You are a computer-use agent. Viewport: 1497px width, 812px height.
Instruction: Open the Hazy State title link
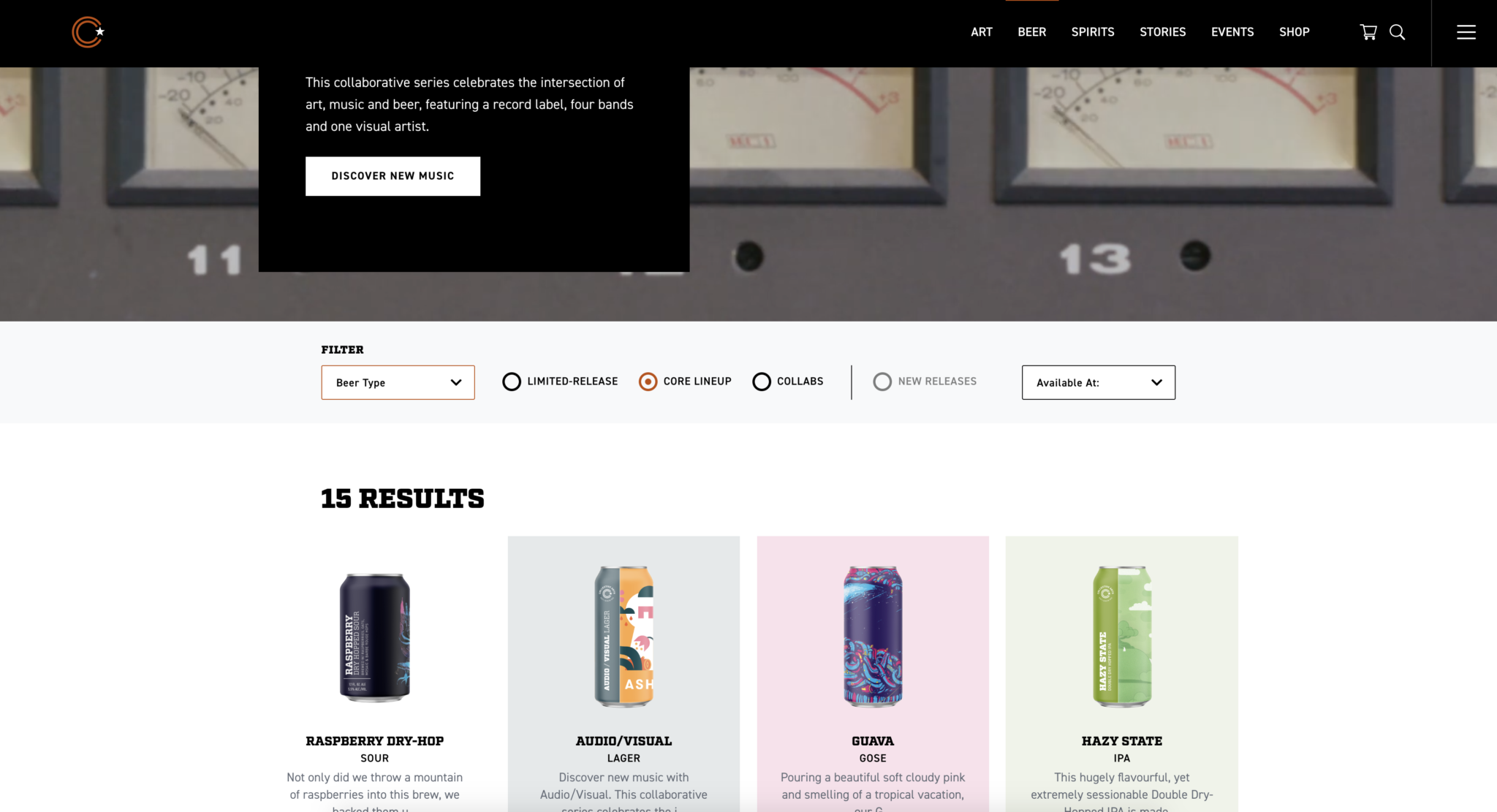tap(1122, 741)
